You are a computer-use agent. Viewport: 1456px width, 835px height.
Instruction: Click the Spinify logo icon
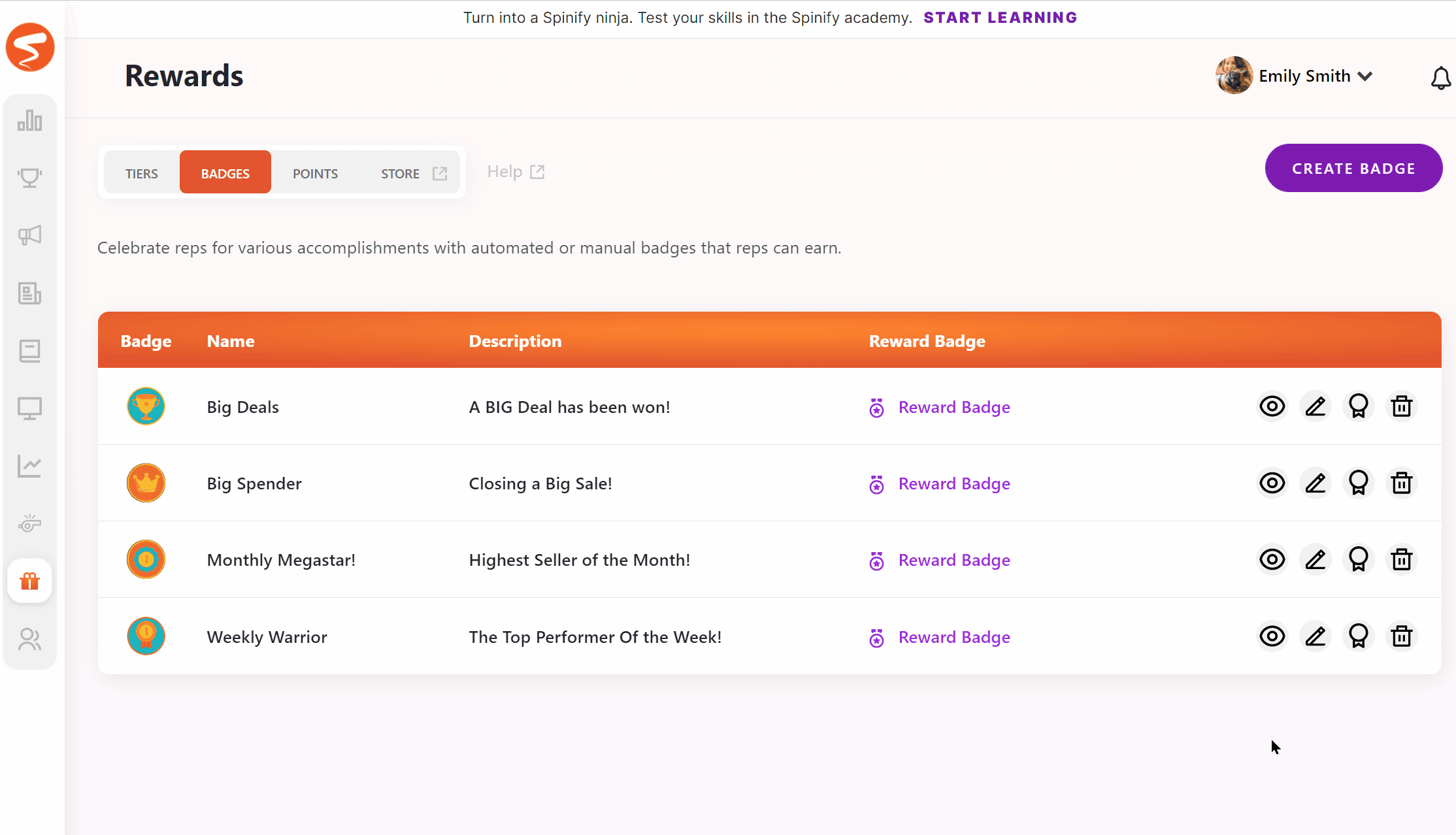point(30,47)
